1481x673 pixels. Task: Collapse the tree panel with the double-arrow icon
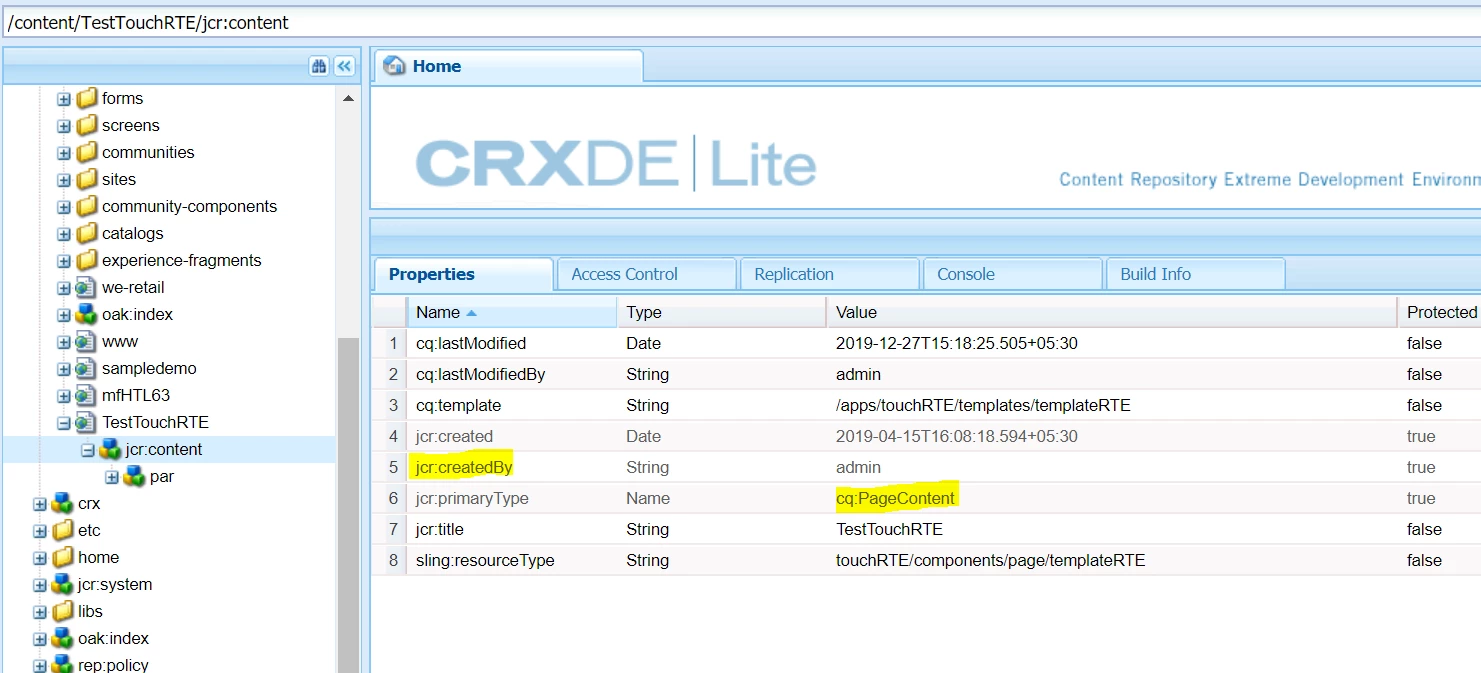click(x=344, y=66)
